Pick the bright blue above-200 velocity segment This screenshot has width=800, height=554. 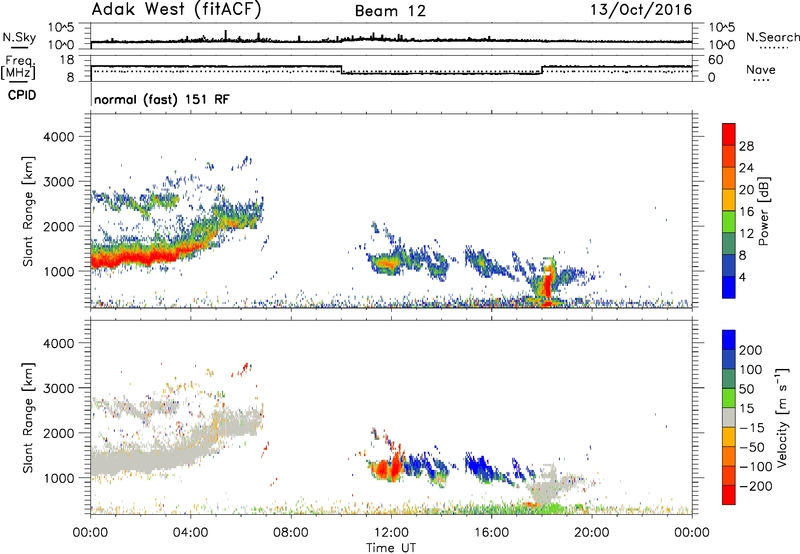729,340
